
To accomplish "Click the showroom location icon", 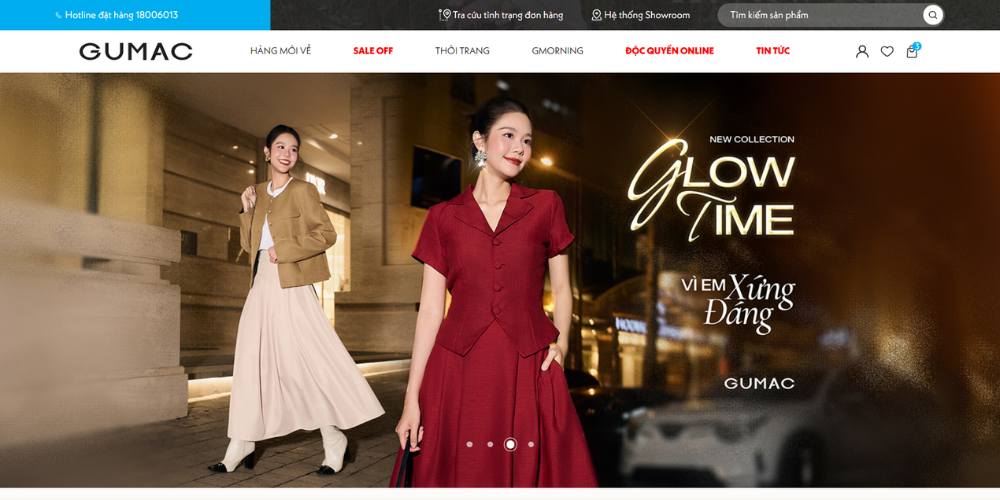I will 596,15.
